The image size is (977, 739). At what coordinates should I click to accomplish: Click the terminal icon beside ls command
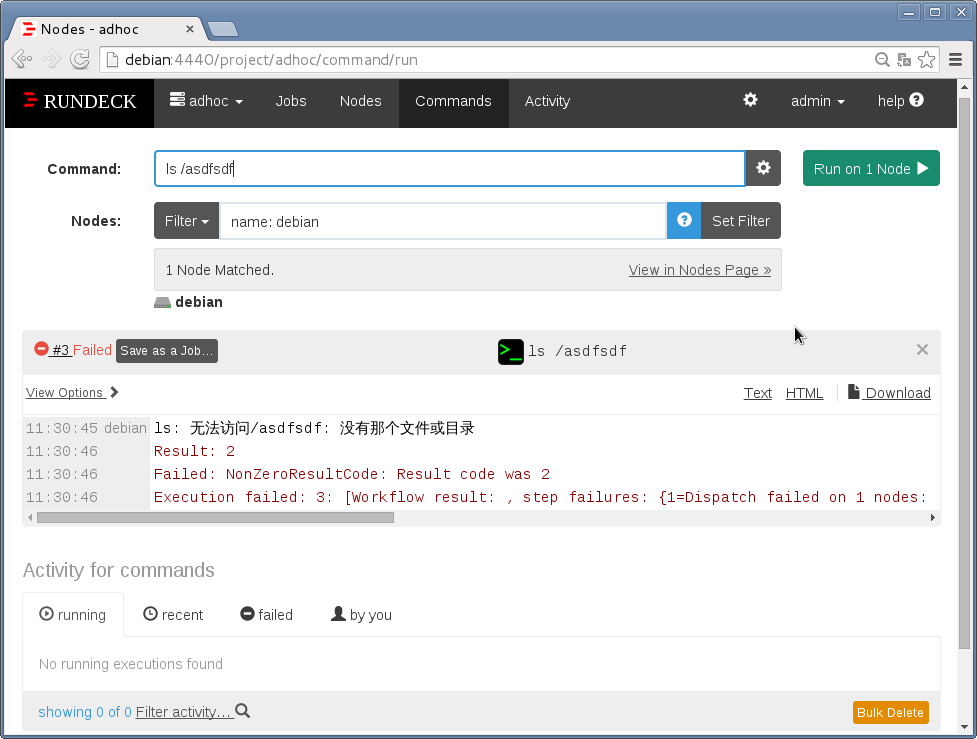[510, 351]
